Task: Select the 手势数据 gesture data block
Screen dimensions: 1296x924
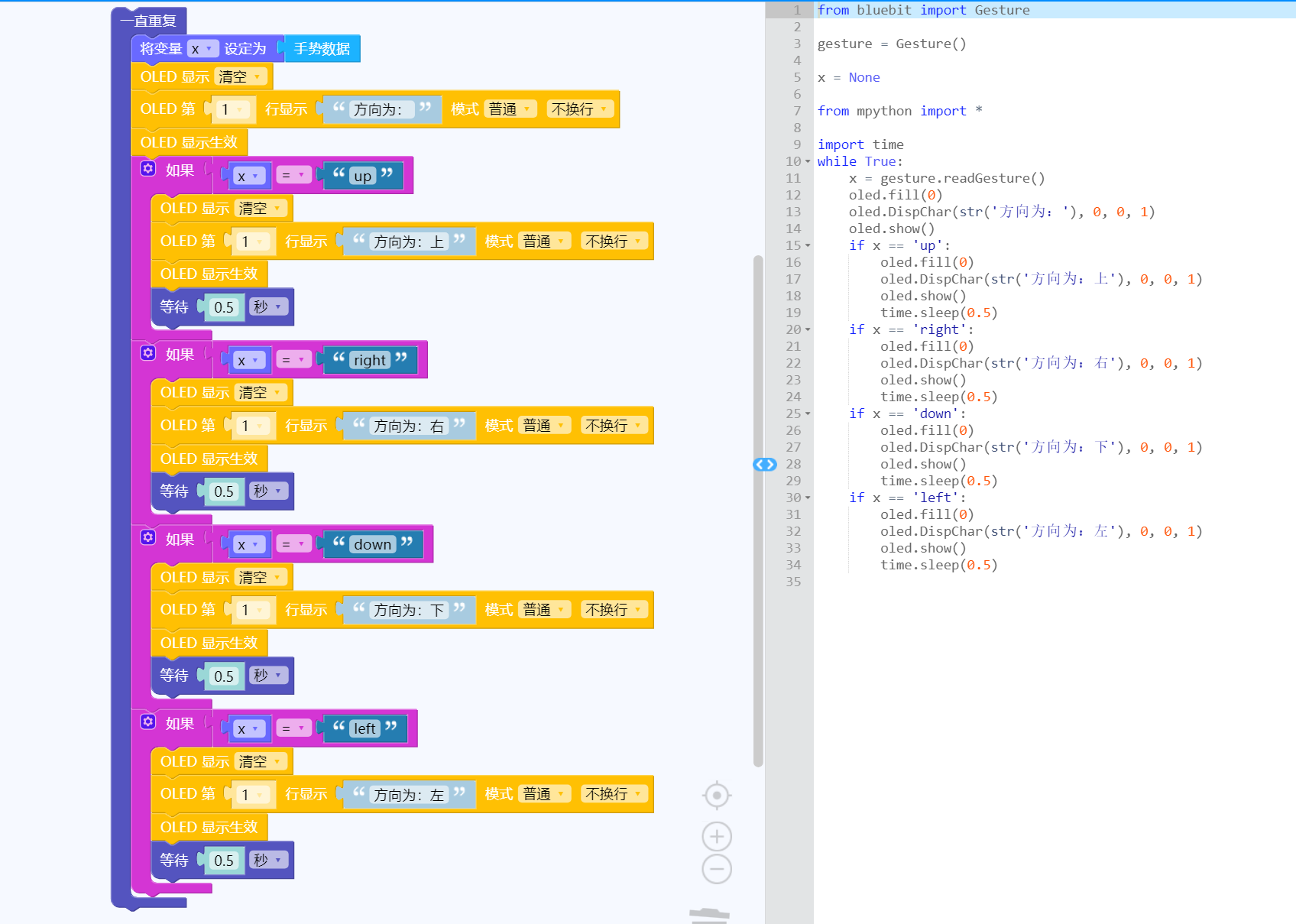Action: pos(322,49)
